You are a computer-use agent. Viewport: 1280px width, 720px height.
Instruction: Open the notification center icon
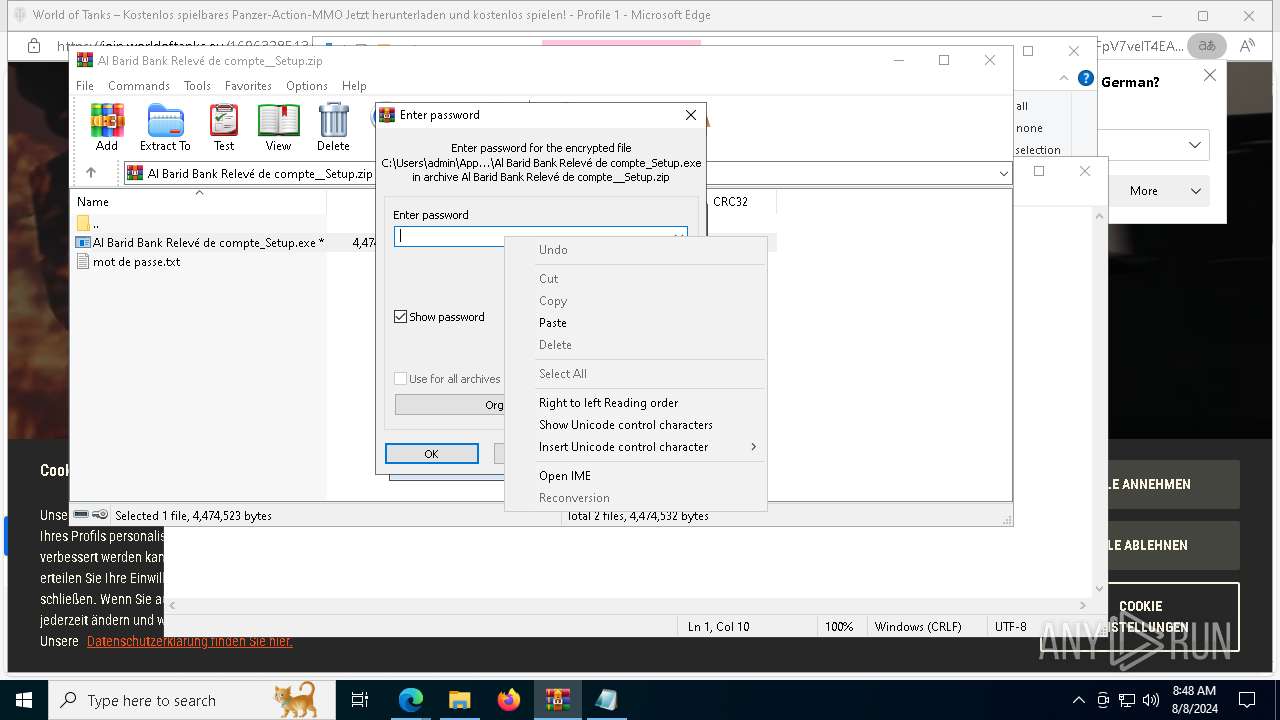point(1247,700)
